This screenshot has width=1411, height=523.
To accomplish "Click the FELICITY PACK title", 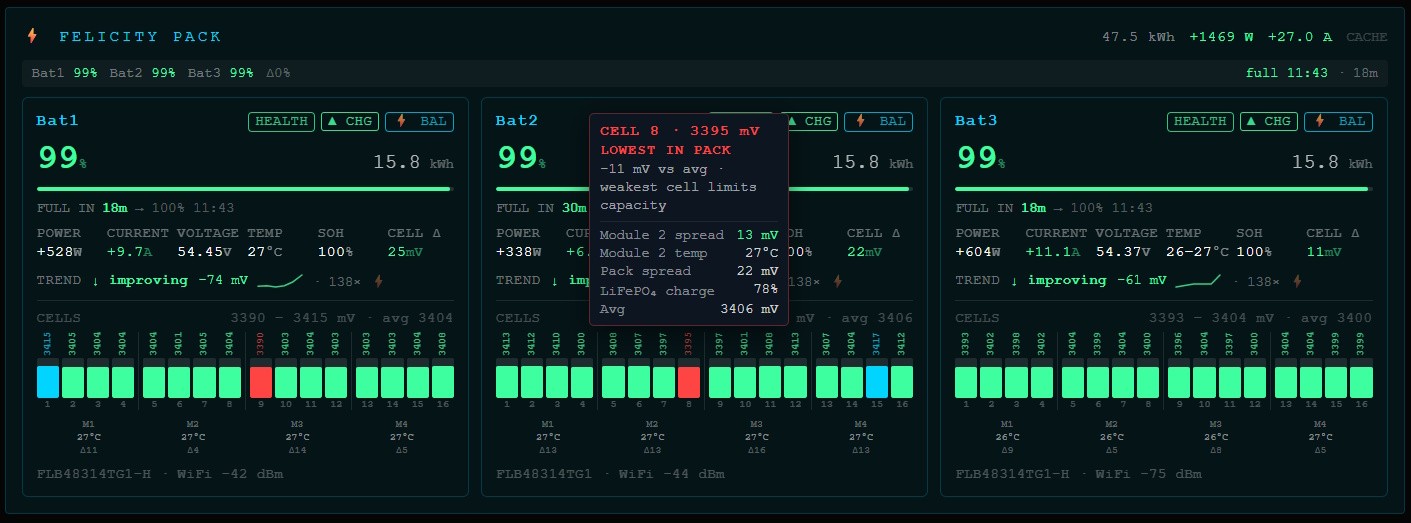I will (x=140, y=37).
